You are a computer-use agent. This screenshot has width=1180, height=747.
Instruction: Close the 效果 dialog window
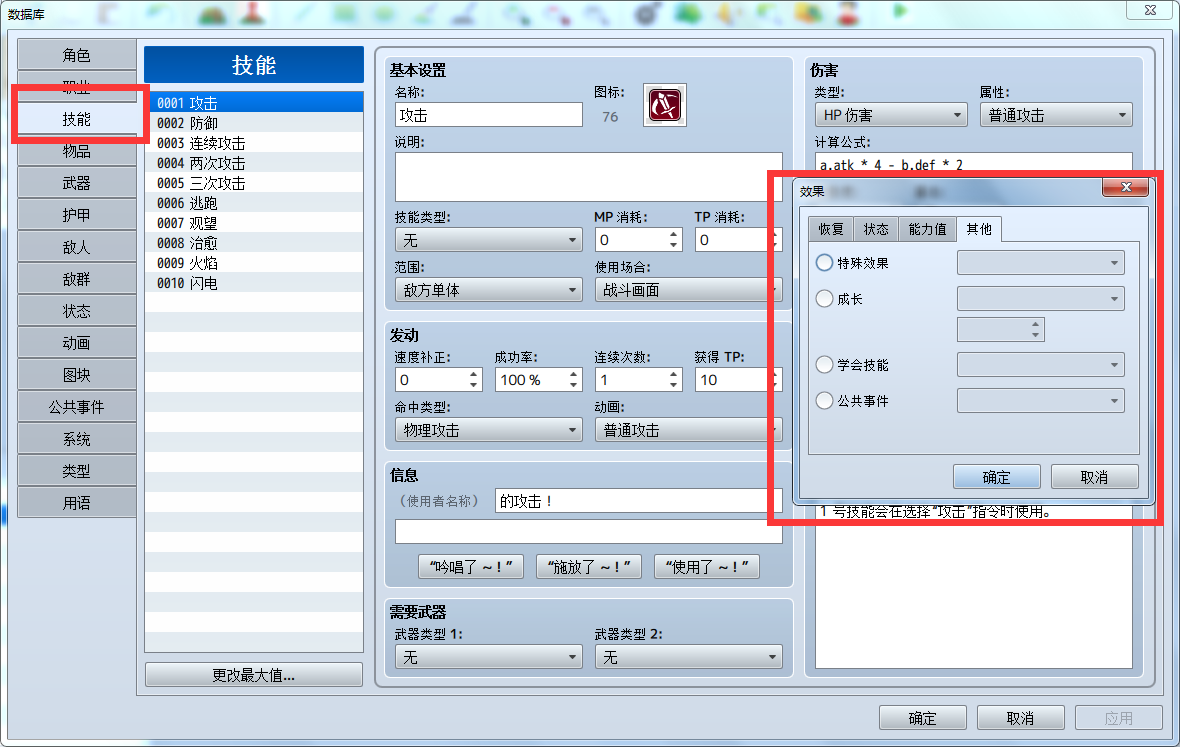1126,187
